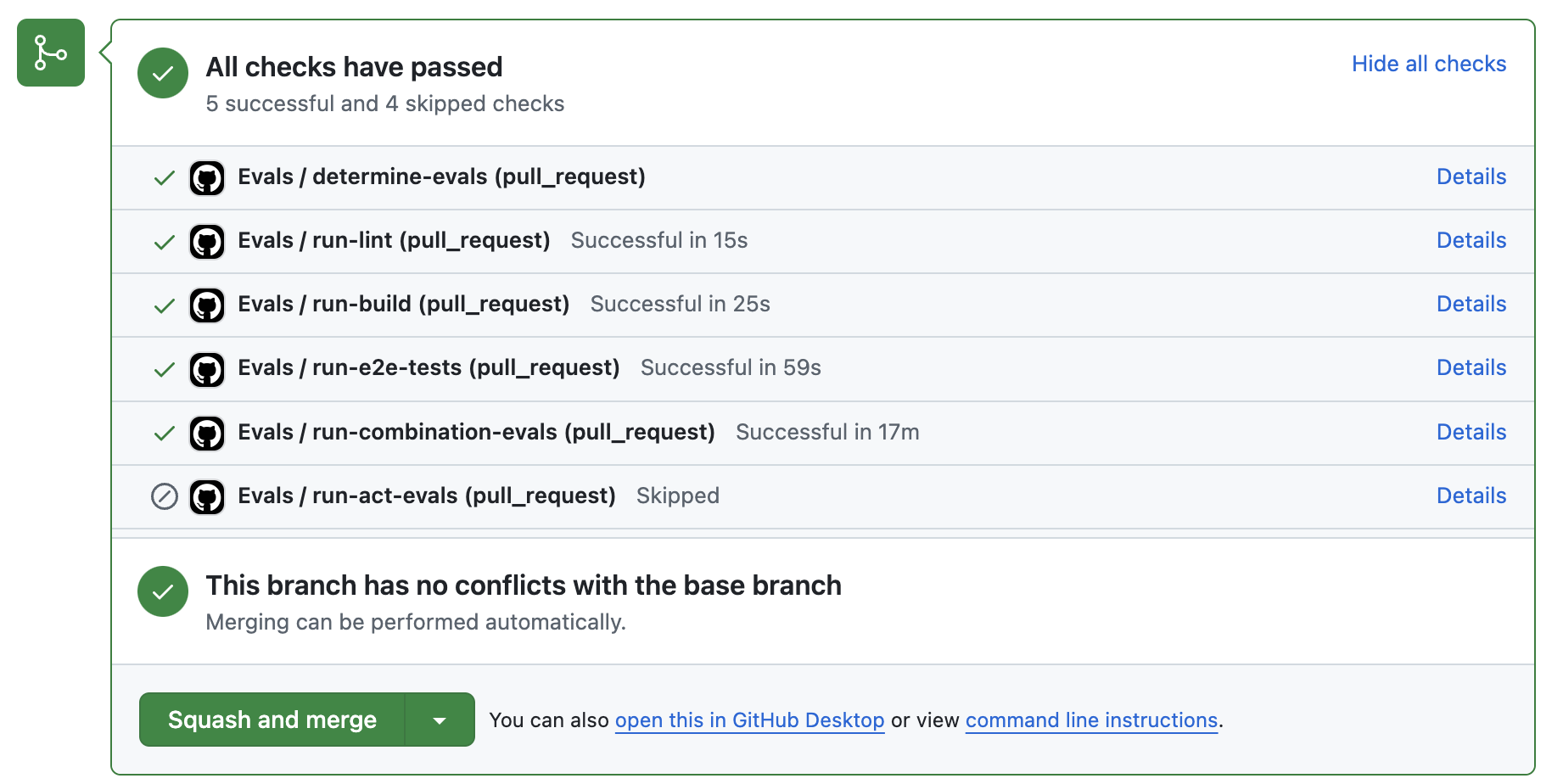Image resolution: width=1563 pixels, height=784 pixels.
Task: Open Details for run-build check
Action: coord(1471,304)
